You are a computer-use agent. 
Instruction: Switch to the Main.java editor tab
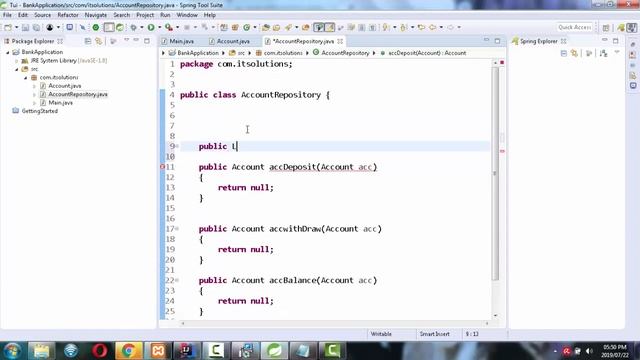coord(181,41)
